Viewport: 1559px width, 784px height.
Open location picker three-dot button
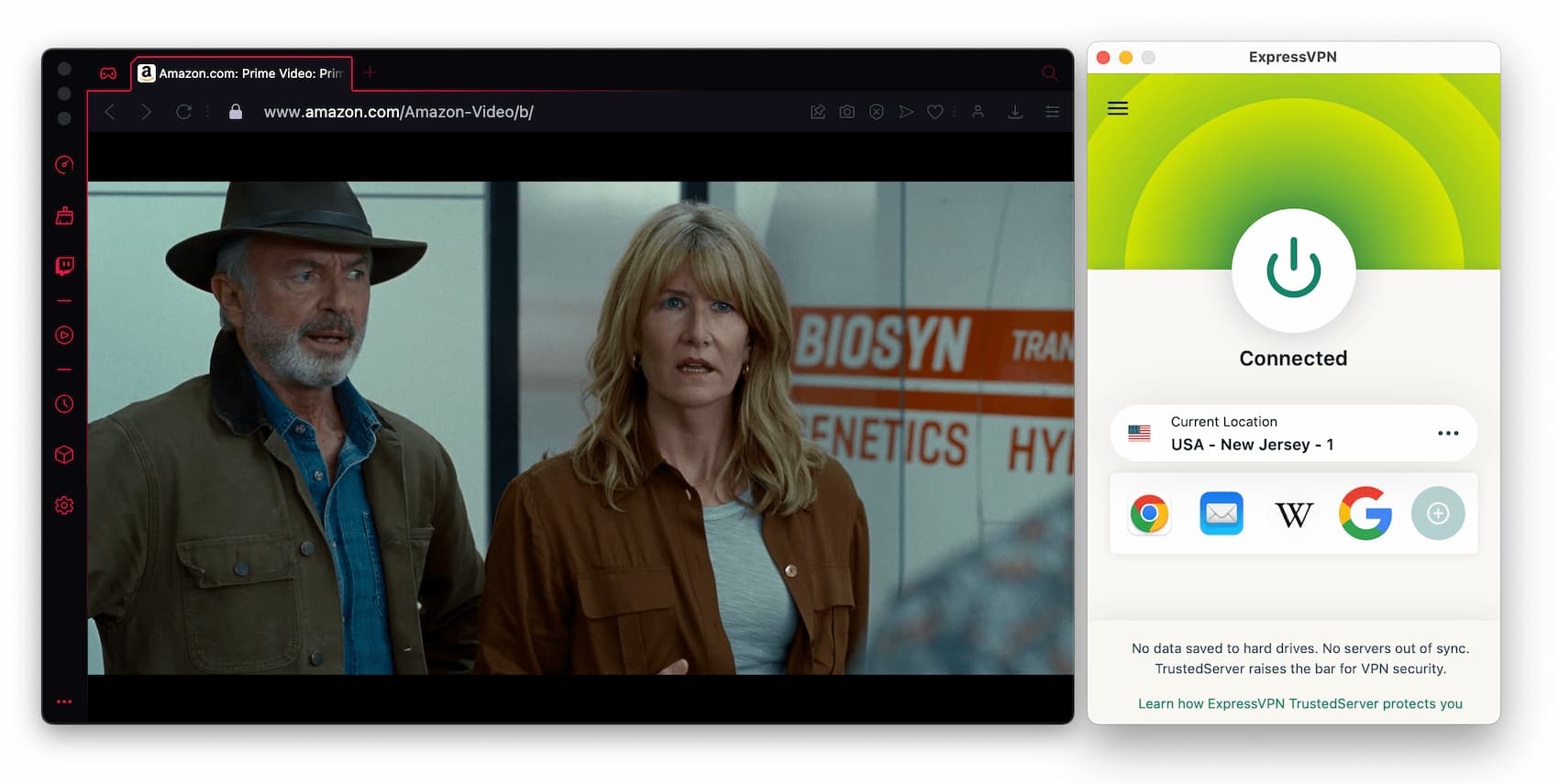tap(1448, 433)
